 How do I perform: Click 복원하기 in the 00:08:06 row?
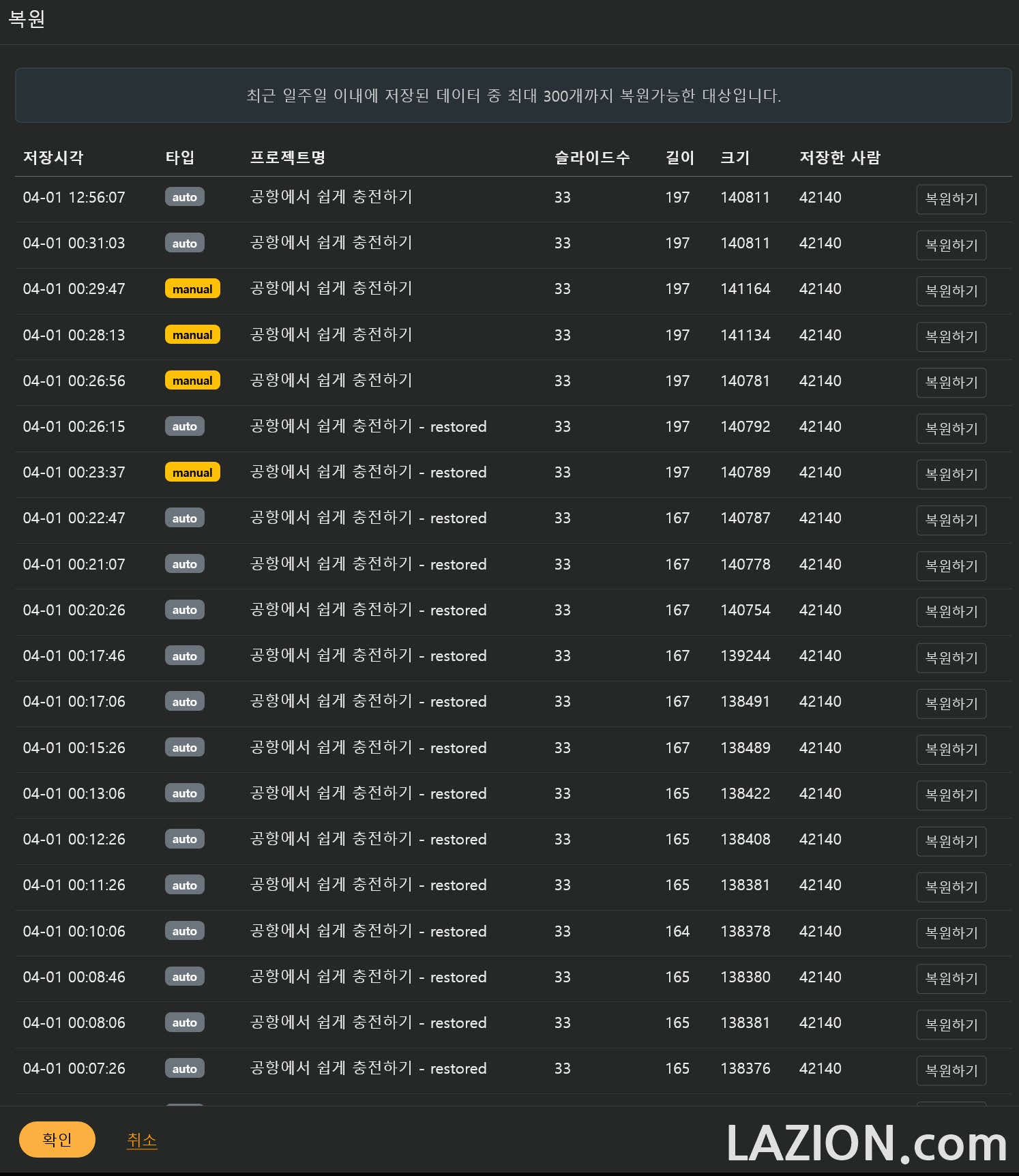951,1025
